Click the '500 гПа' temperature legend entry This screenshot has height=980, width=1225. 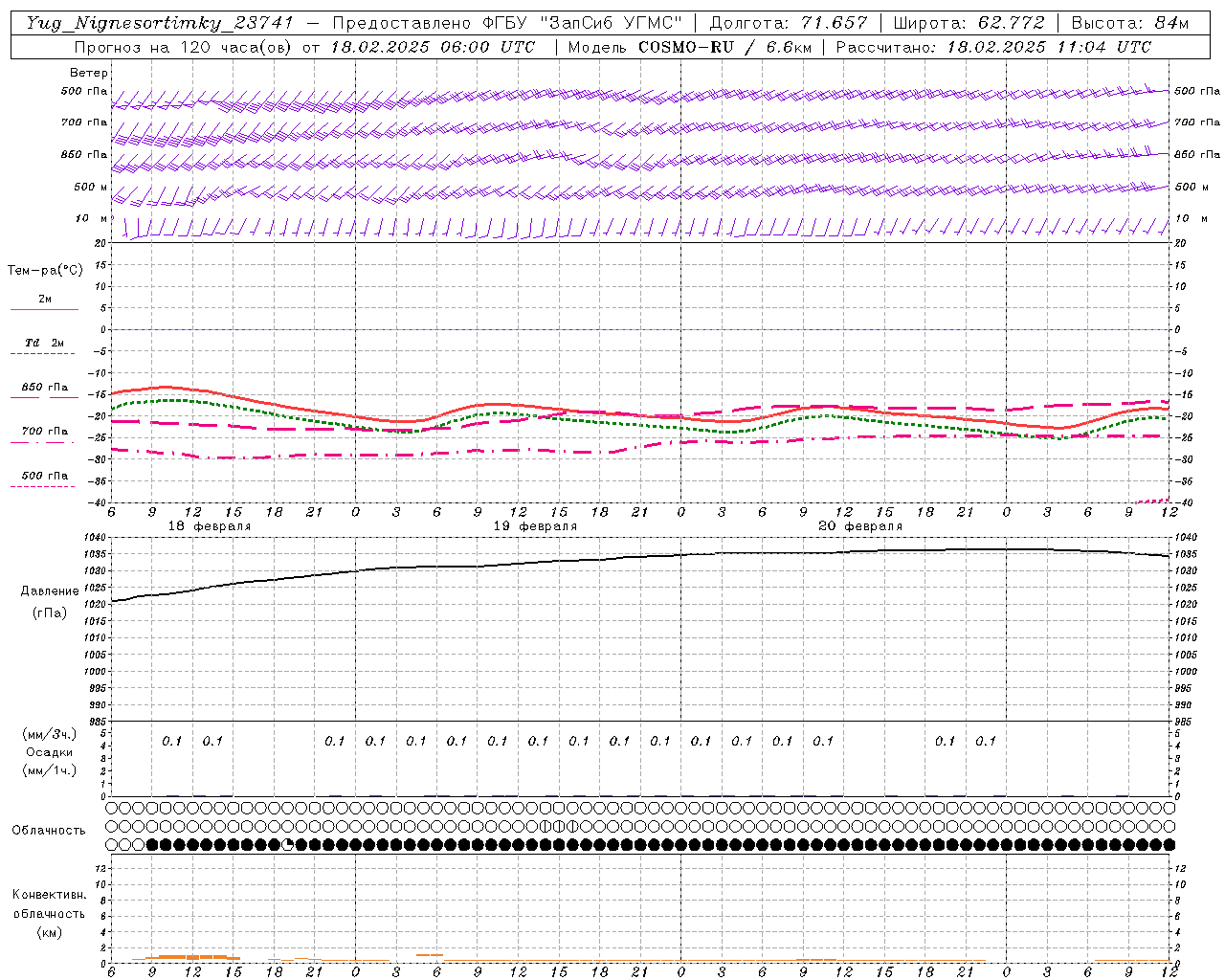(x=45, y=476)
